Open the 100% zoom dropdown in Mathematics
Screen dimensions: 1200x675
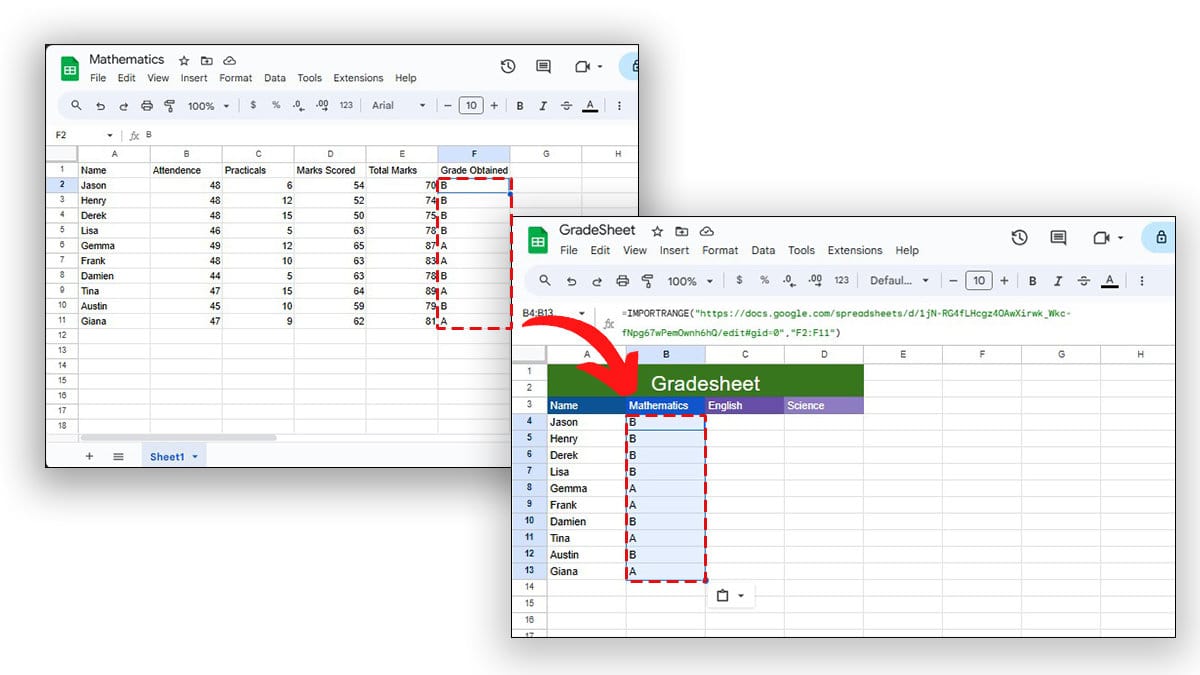[206, 105]
